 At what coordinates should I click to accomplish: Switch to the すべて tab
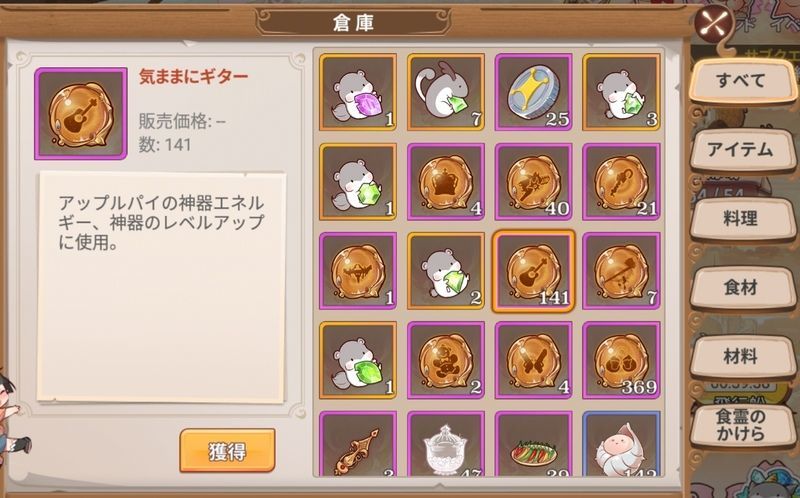740,81
